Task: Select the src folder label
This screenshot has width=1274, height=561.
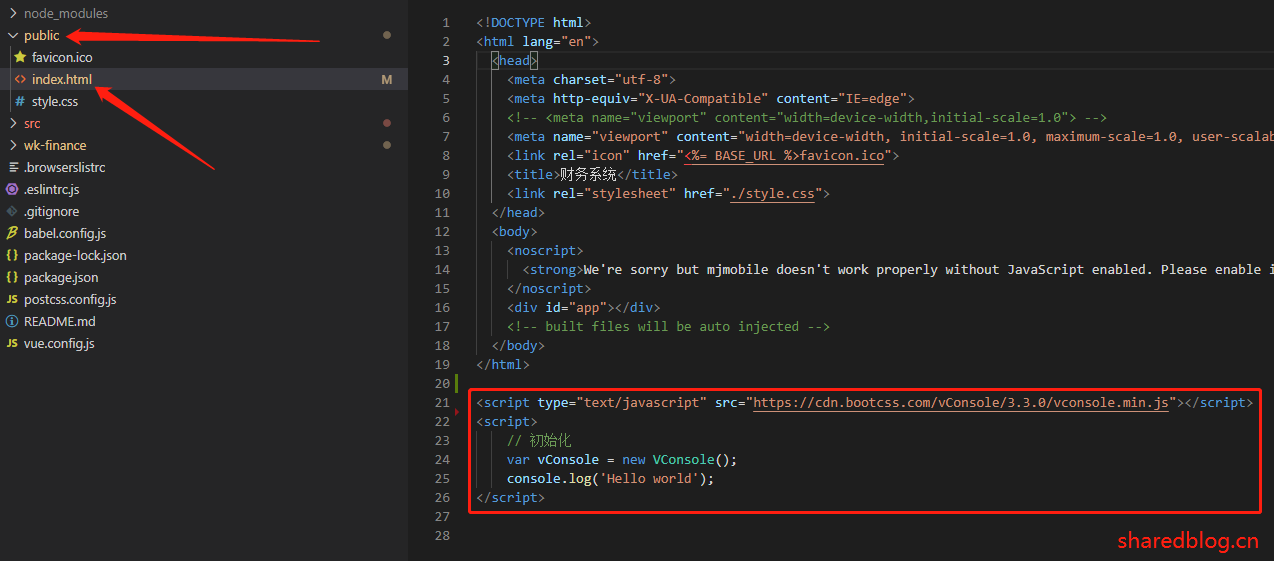Action: 32,123
